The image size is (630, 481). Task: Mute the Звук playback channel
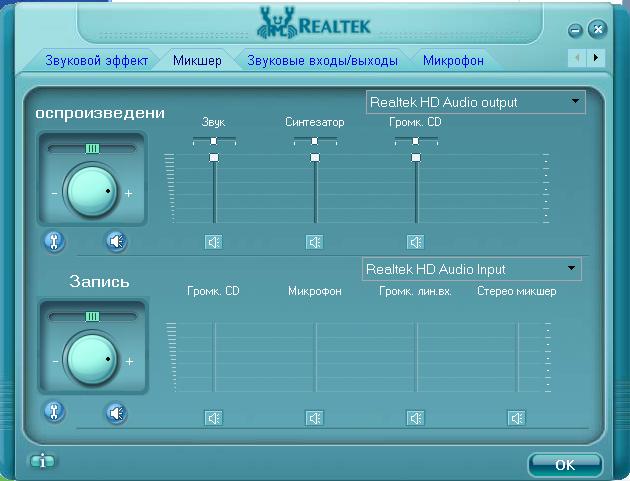(x=214, y=241)
